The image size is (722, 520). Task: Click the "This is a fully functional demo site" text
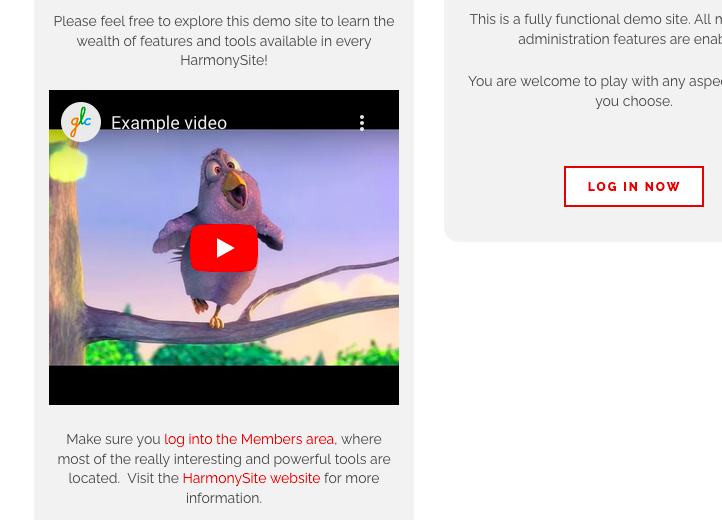(x=595, y=29)
